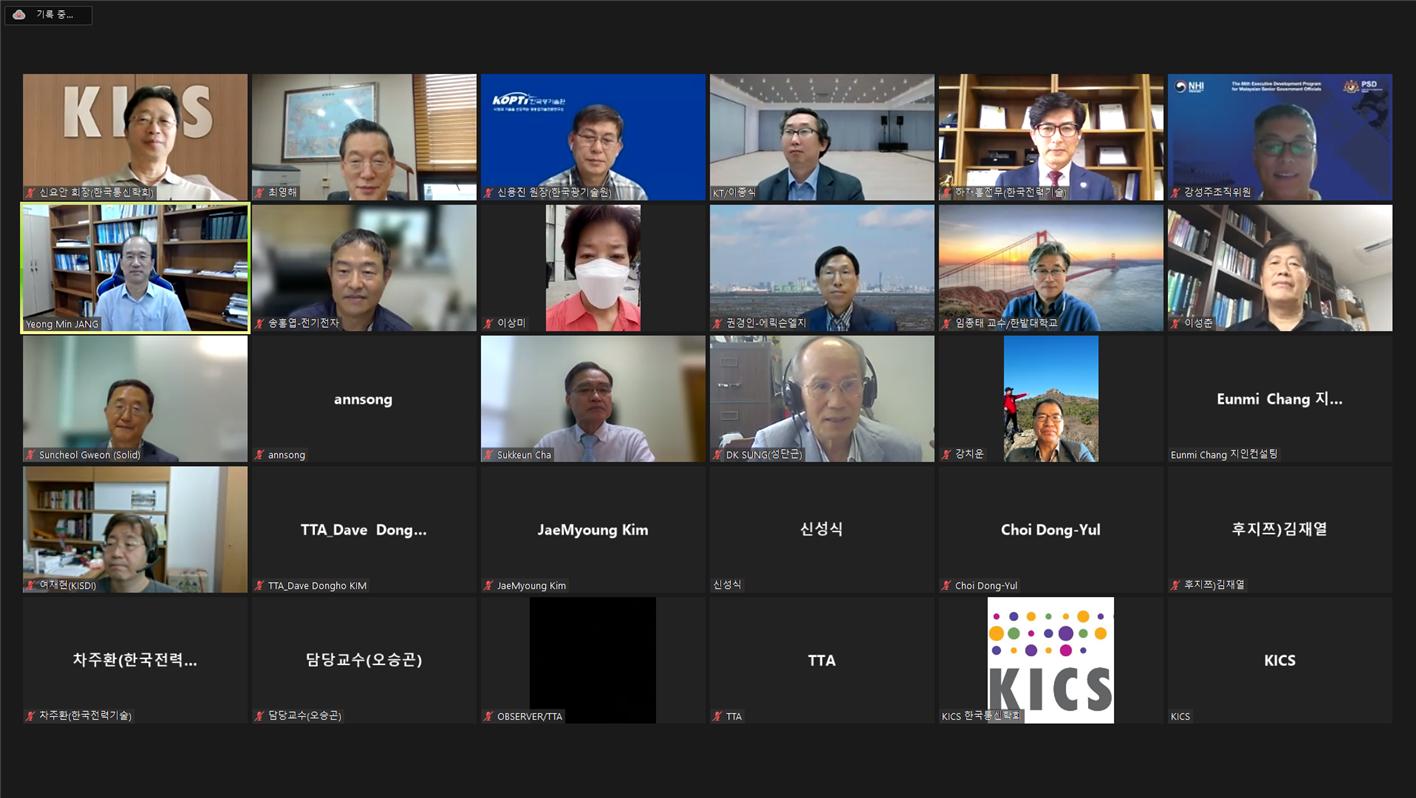The image size is (1416, 798).
Task: Click the 'KICS 한국통신학회' name label
Action: [x=981, y=716]
